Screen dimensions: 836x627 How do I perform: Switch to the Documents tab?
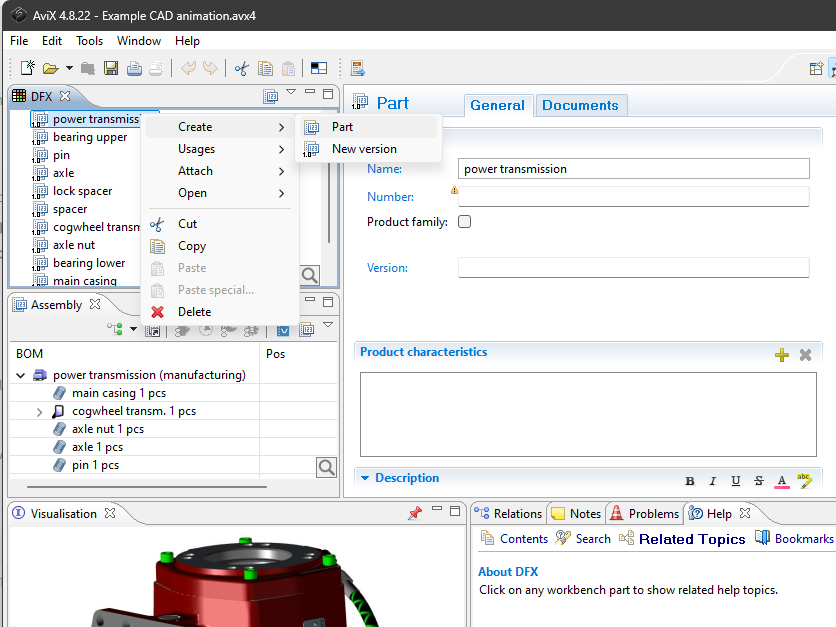tap(580, 105)
